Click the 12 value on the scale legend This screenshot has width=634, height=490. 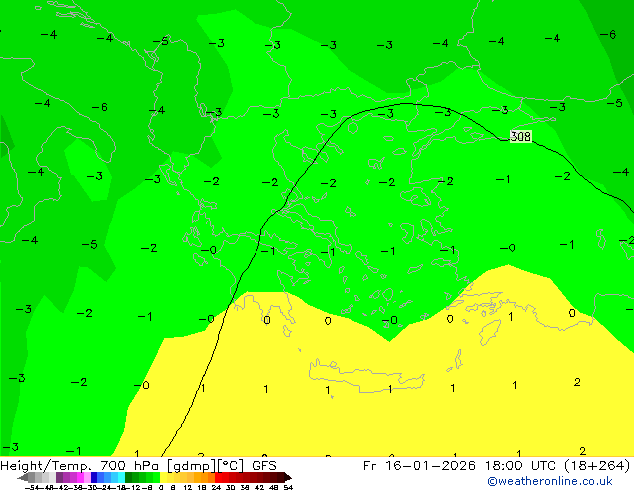[x=188, y=487]
